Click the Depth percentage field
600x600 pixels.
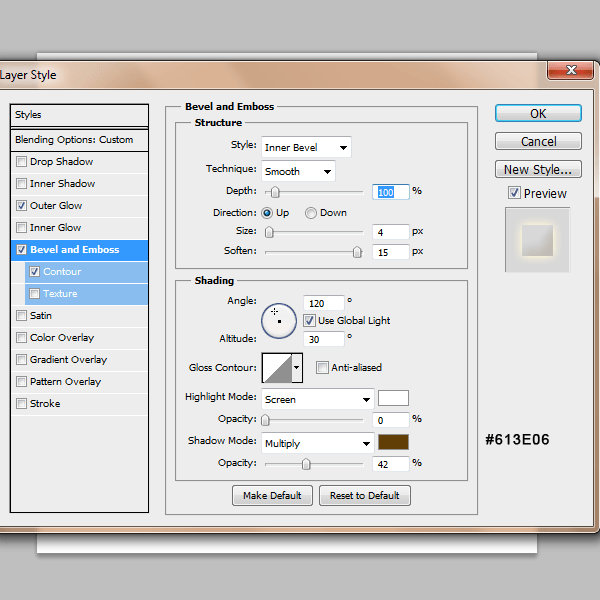[x=391, y=192]
